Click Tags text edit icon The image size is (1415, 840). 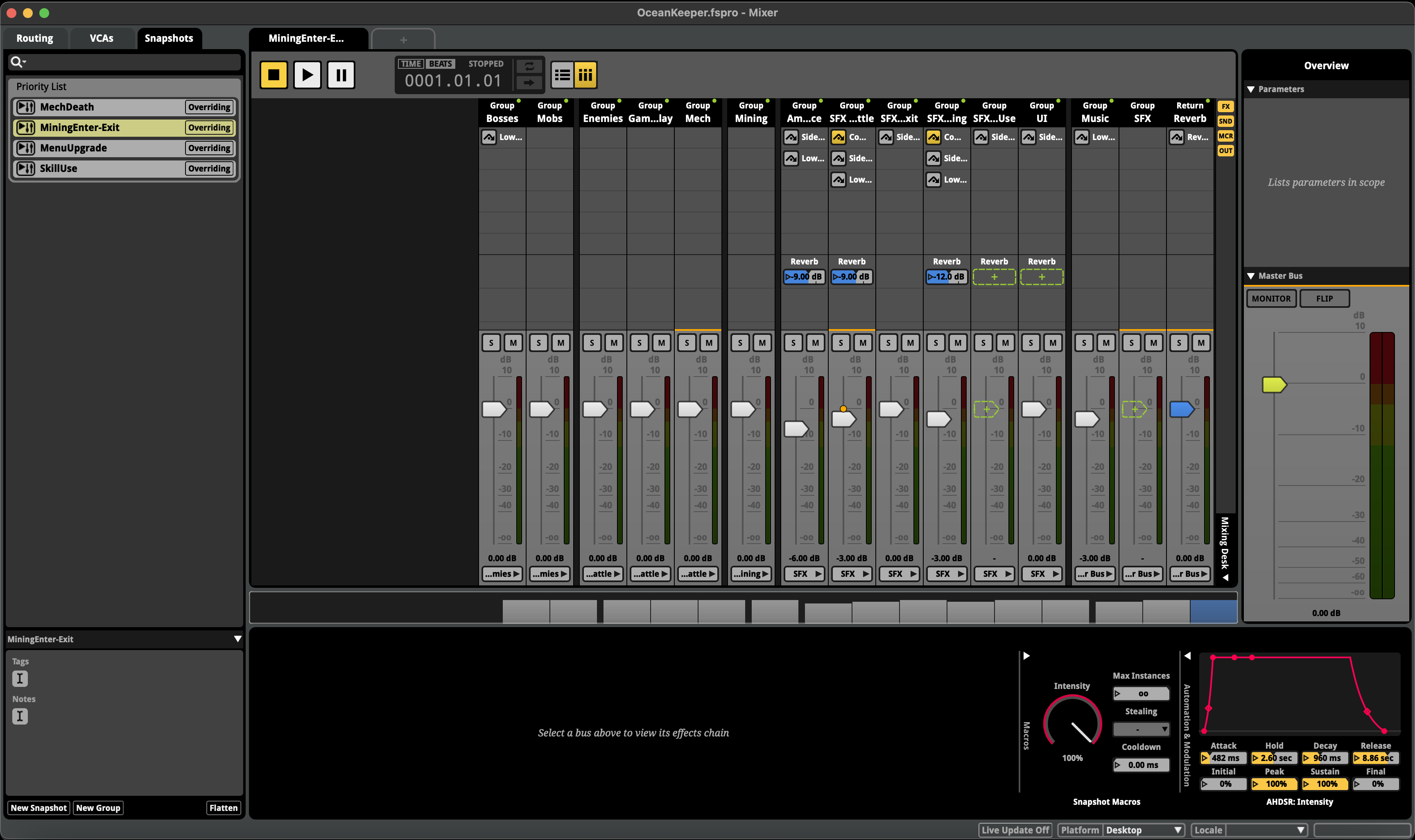pos(20,678)
